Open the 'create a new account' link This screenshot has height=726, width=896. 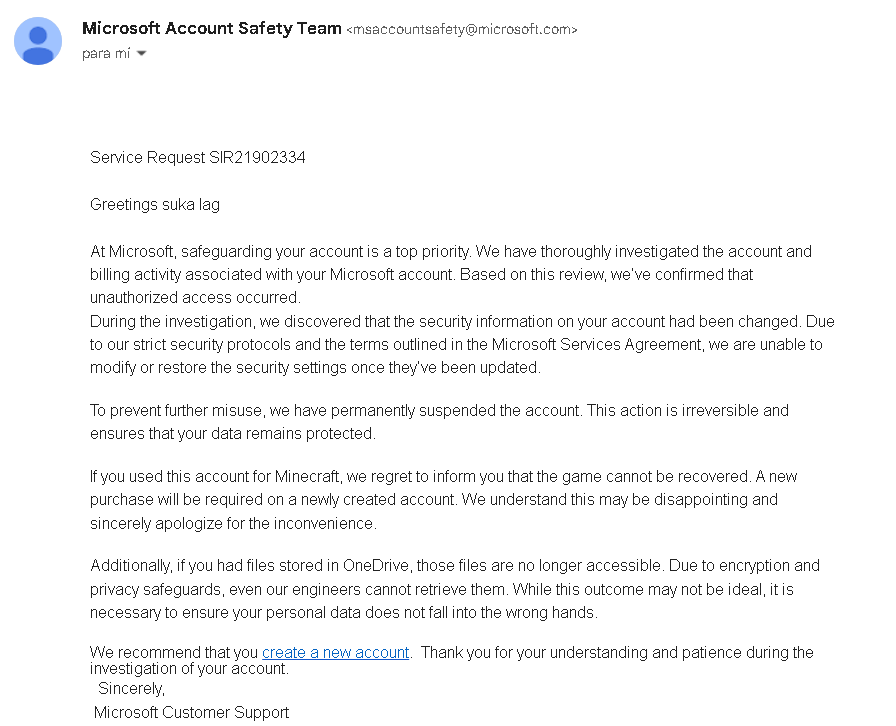(335, 652)
